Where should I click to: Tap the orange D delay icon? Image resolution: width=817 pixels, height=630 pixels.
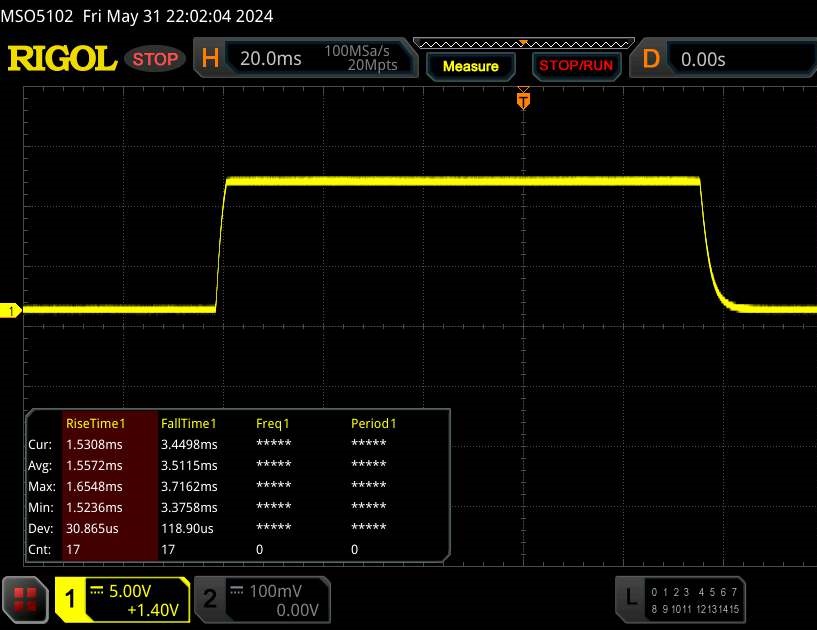tap(651, 59)
